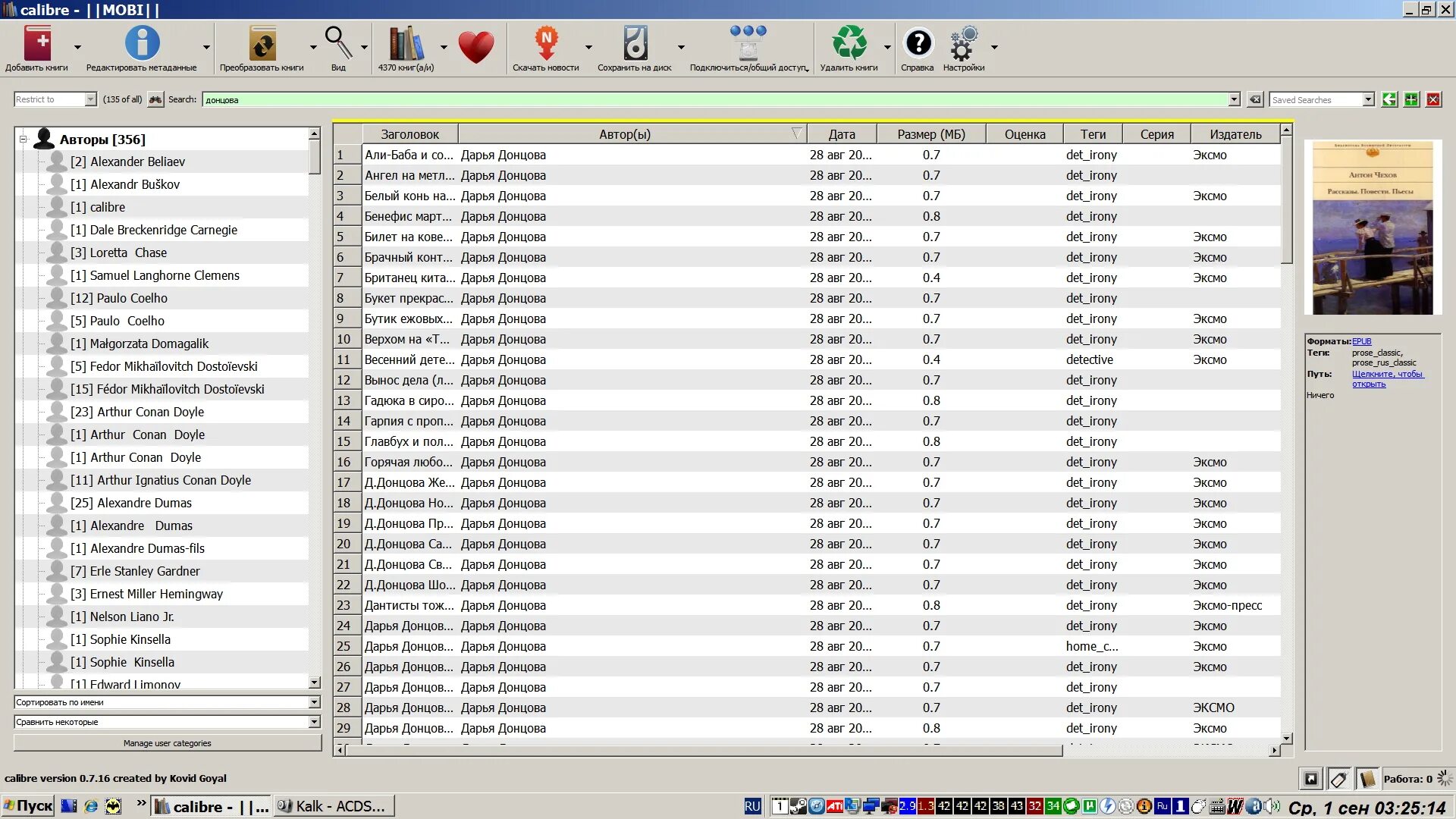Open the View magnifier tool
The width and height of the screenshot is (1456, 819).
[x=338, y=43]
